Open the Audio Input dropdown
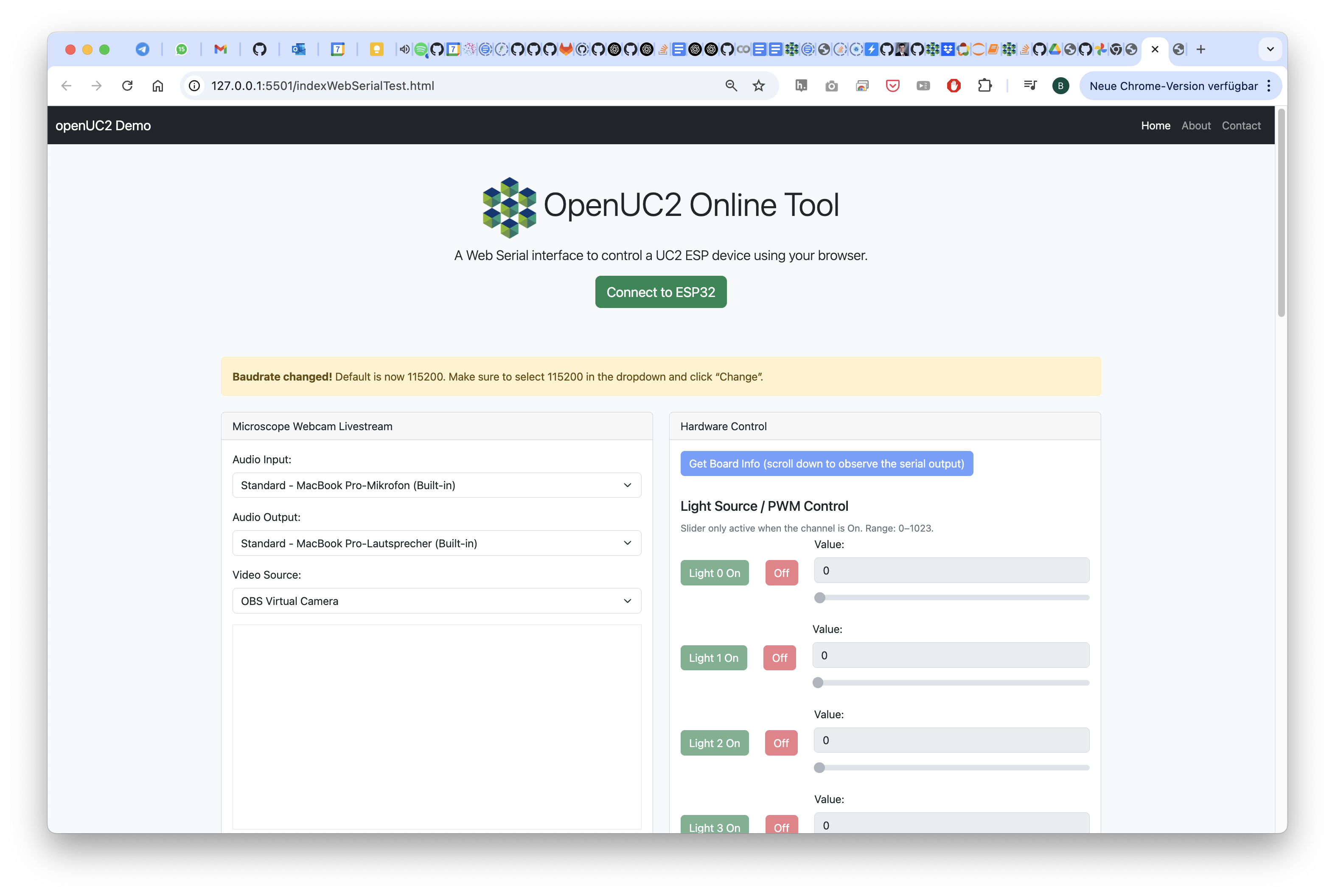The image size is (1335, 896). (x=437, y=485)
